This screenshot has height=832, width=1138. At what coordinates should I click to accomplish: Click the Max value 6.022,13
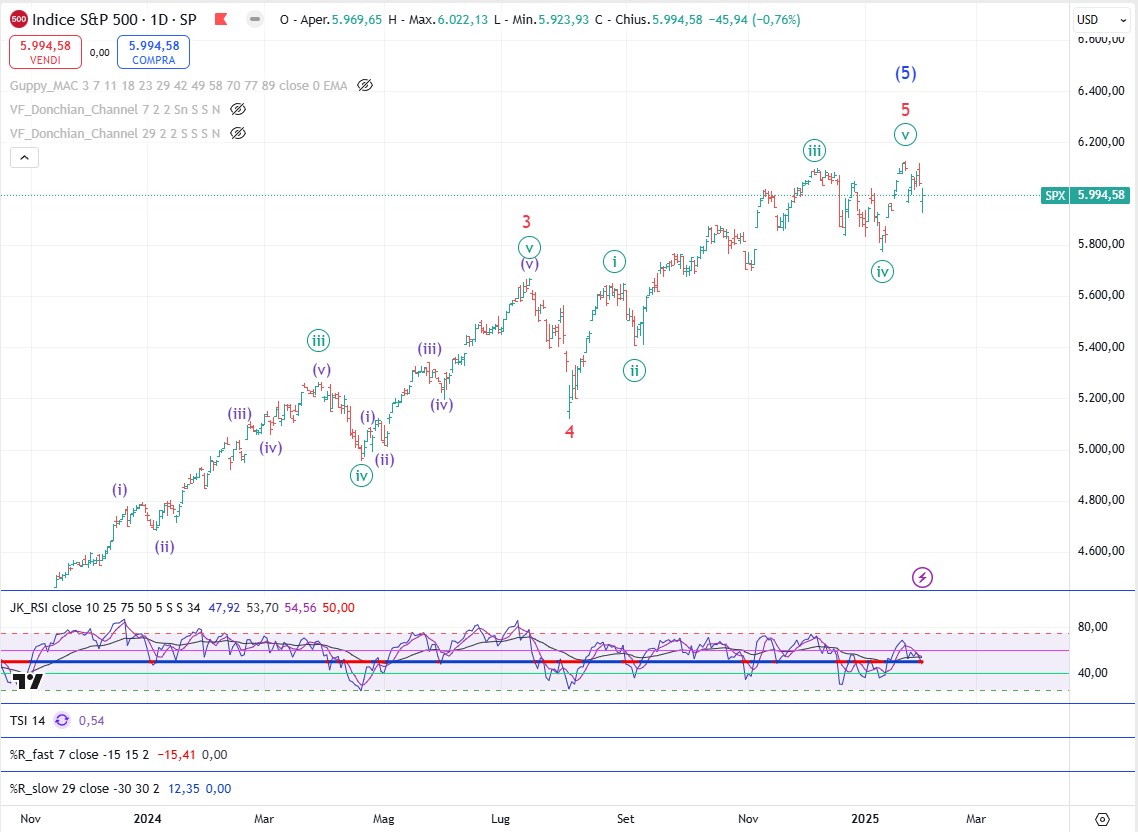463,20
